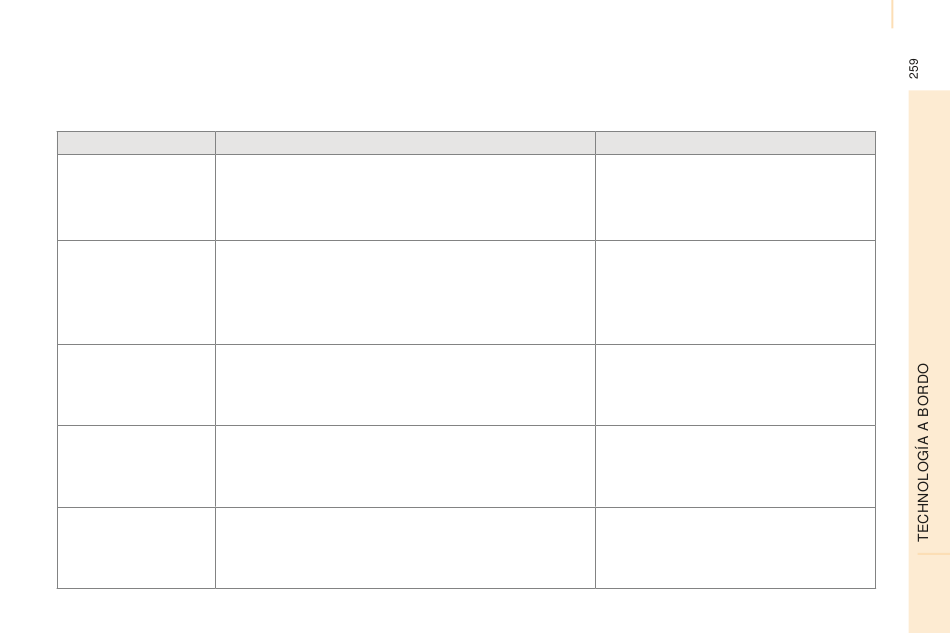950x633 pixels.
Task: Select third body row narrow cell
Action: [136, 385]
